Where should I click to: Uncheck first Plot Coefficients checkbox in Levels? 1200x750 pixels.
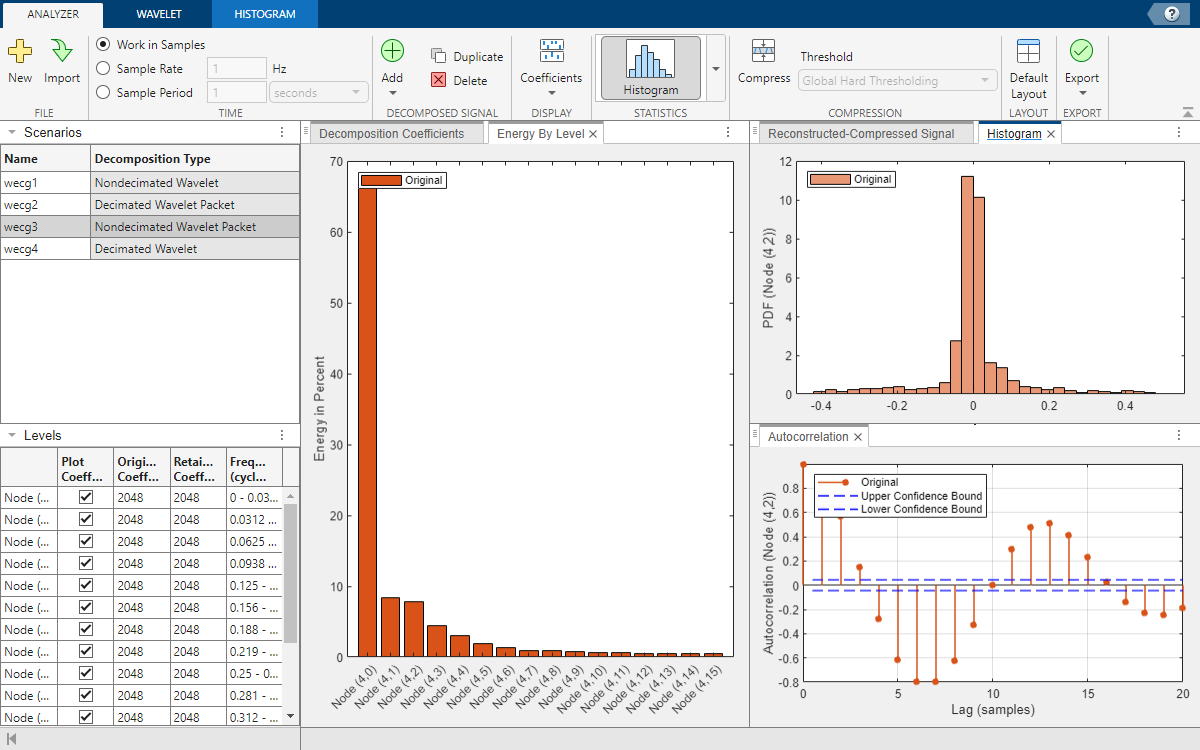pyautogui.click(x=86, y=497)
